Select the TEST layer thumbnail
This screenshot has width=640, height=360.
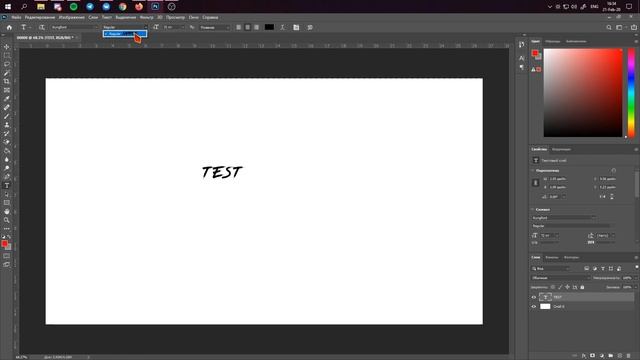point(545,297)
